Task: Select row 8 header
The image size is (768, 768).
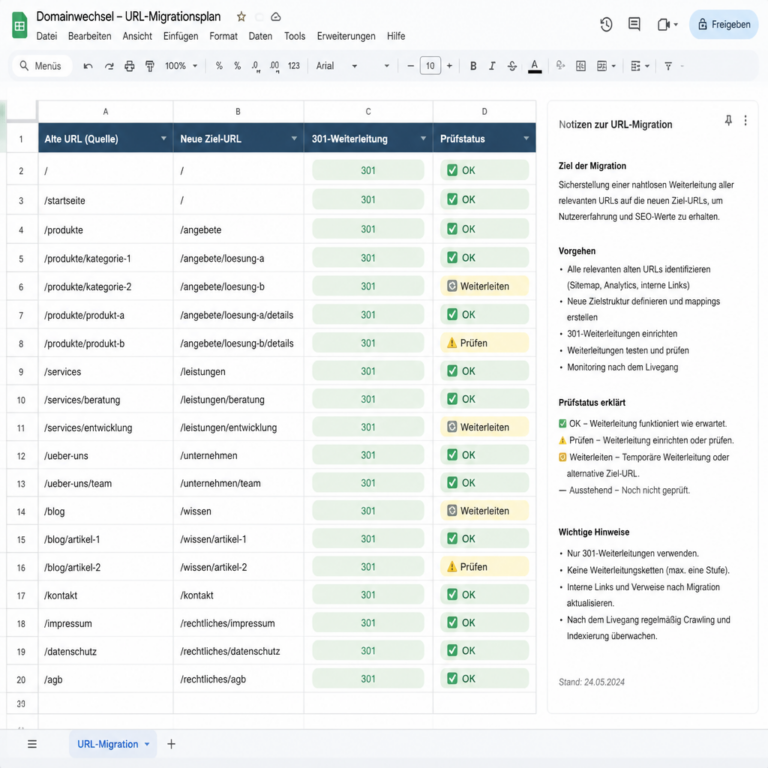Action: [x=21, y=343]
